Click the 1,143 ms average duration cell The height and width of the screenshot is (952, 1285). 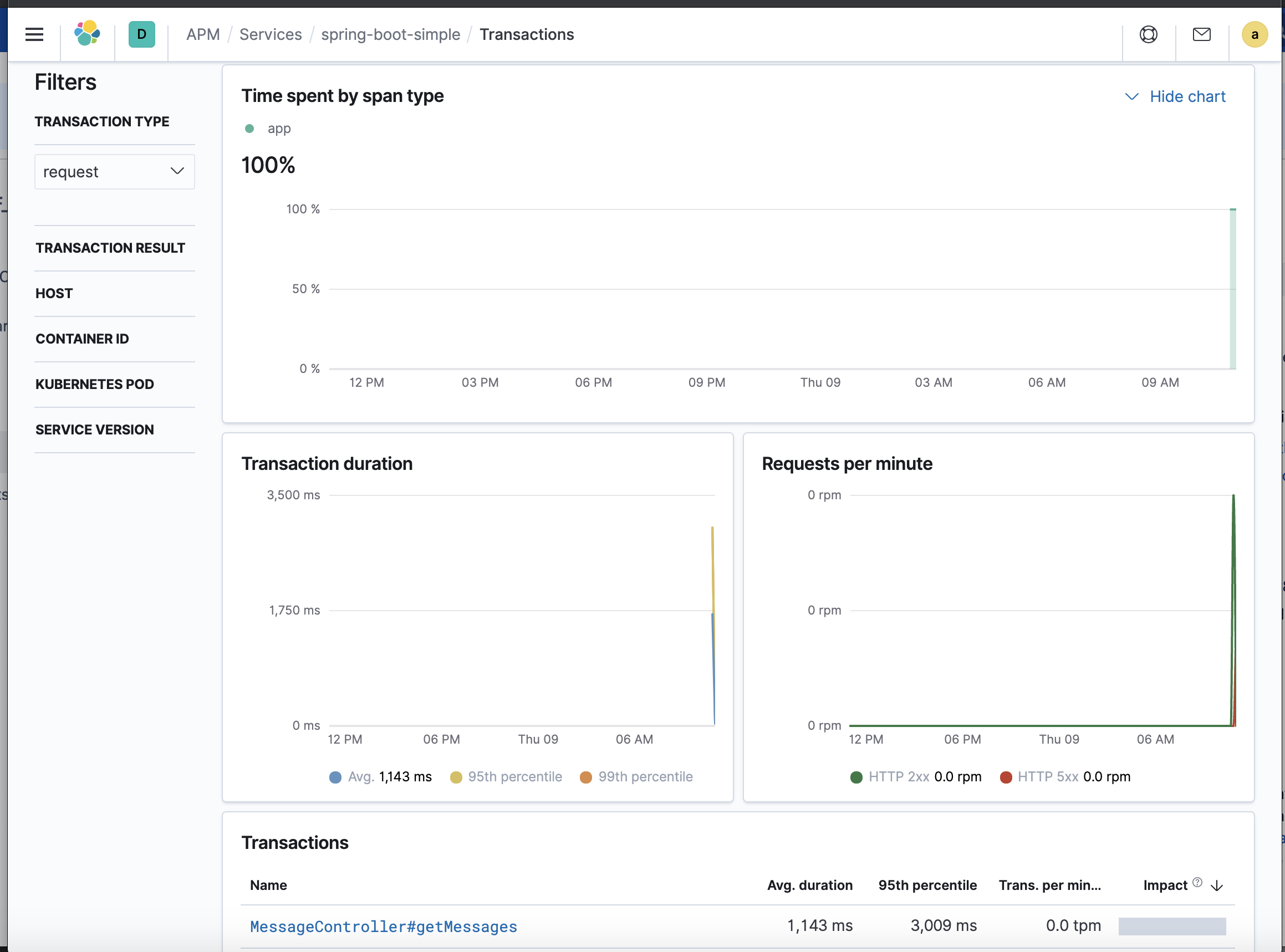click(820, 926)
